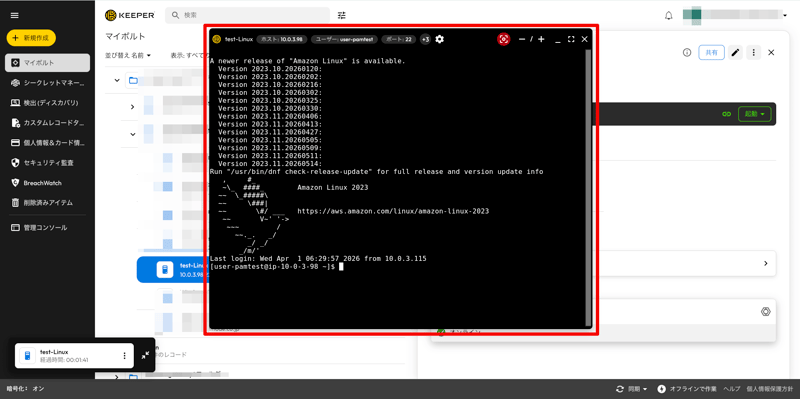Image resolution: width=800 pixels, height=399 pixels.
Task: Open the account menu dropdown arrow
Action: coord(785,16)
